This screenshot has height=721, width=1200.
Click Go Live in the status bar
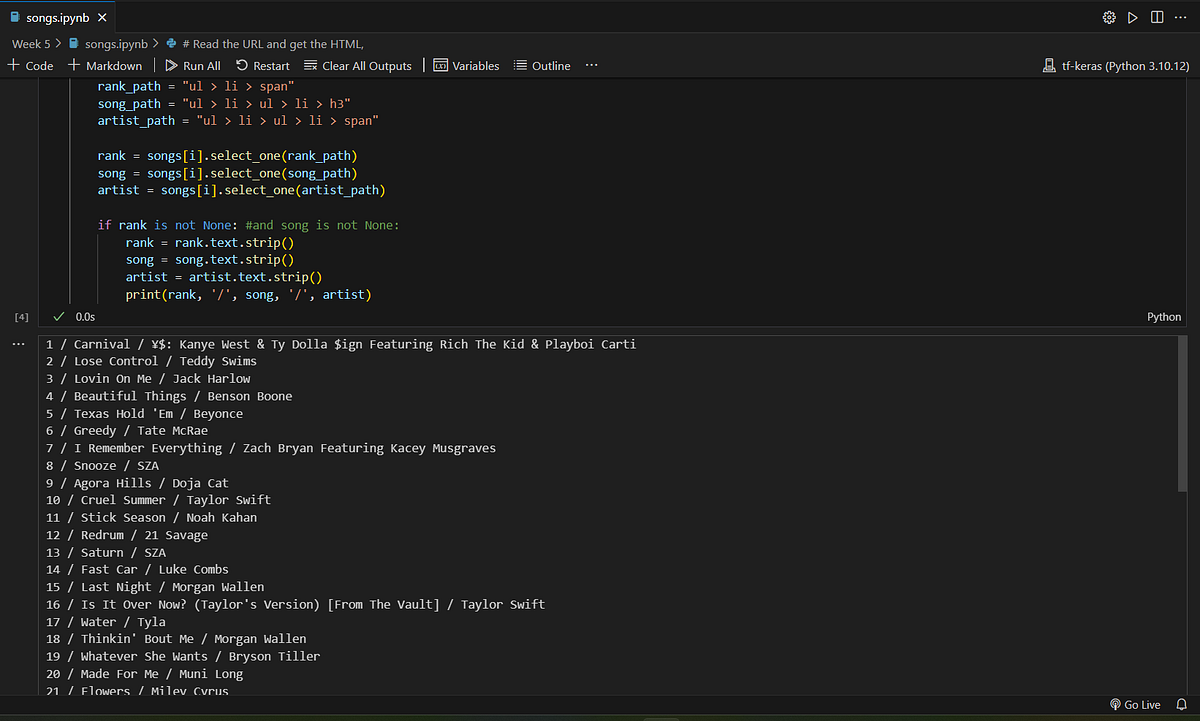pos(1134,704)
